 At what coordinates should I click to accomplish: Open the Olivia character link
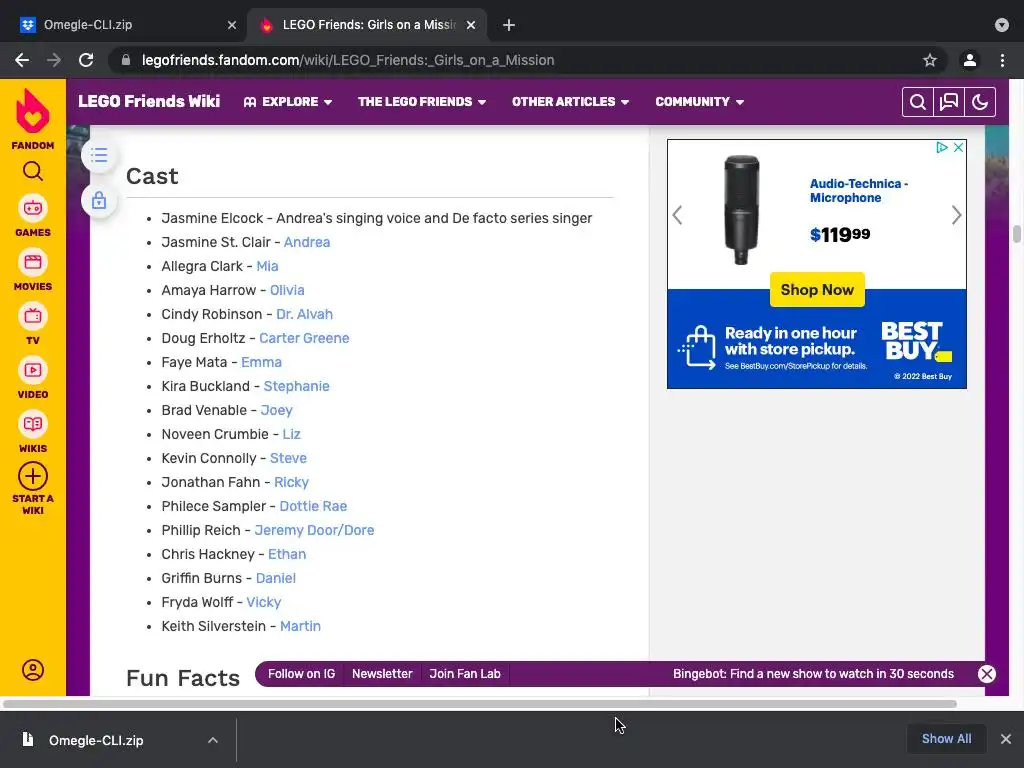tap(287, 290)
